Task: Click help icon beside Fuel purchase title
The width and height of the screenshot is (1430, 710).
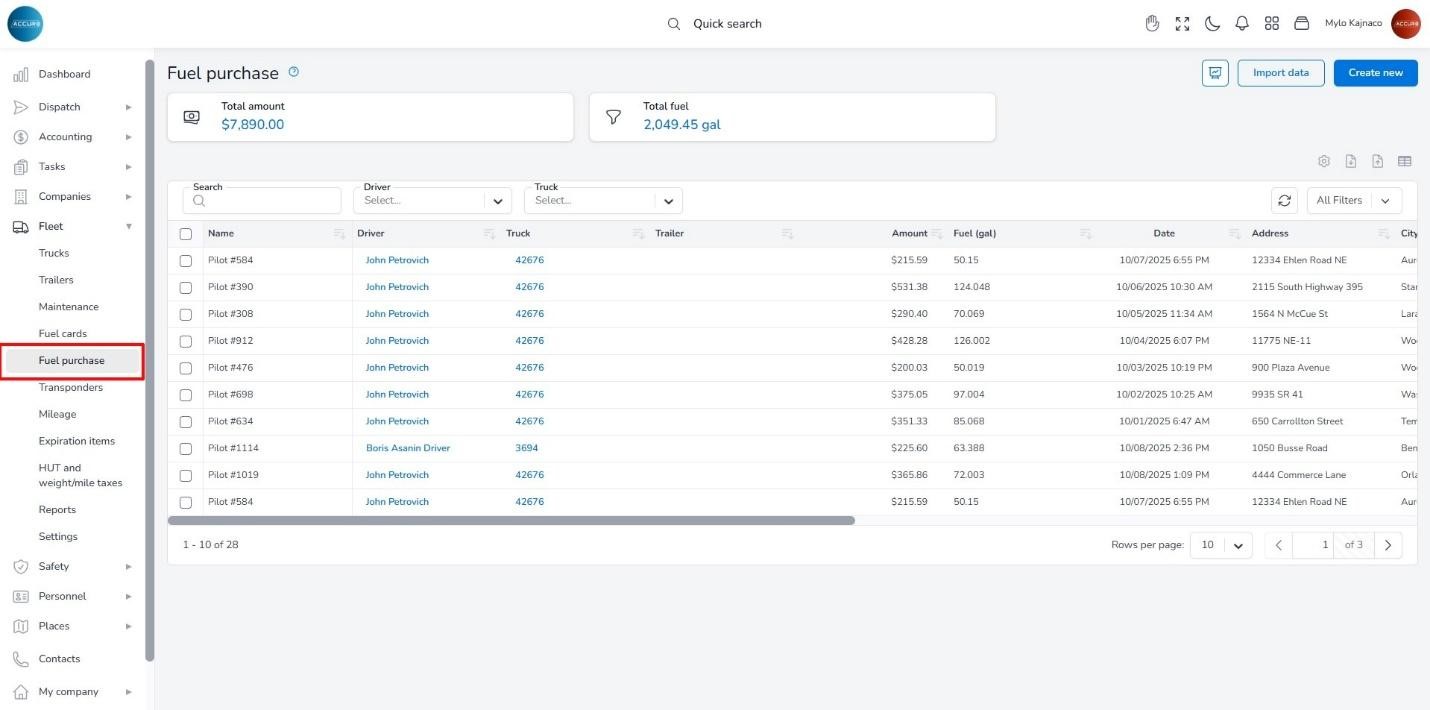Action: [x=293, y=72]
